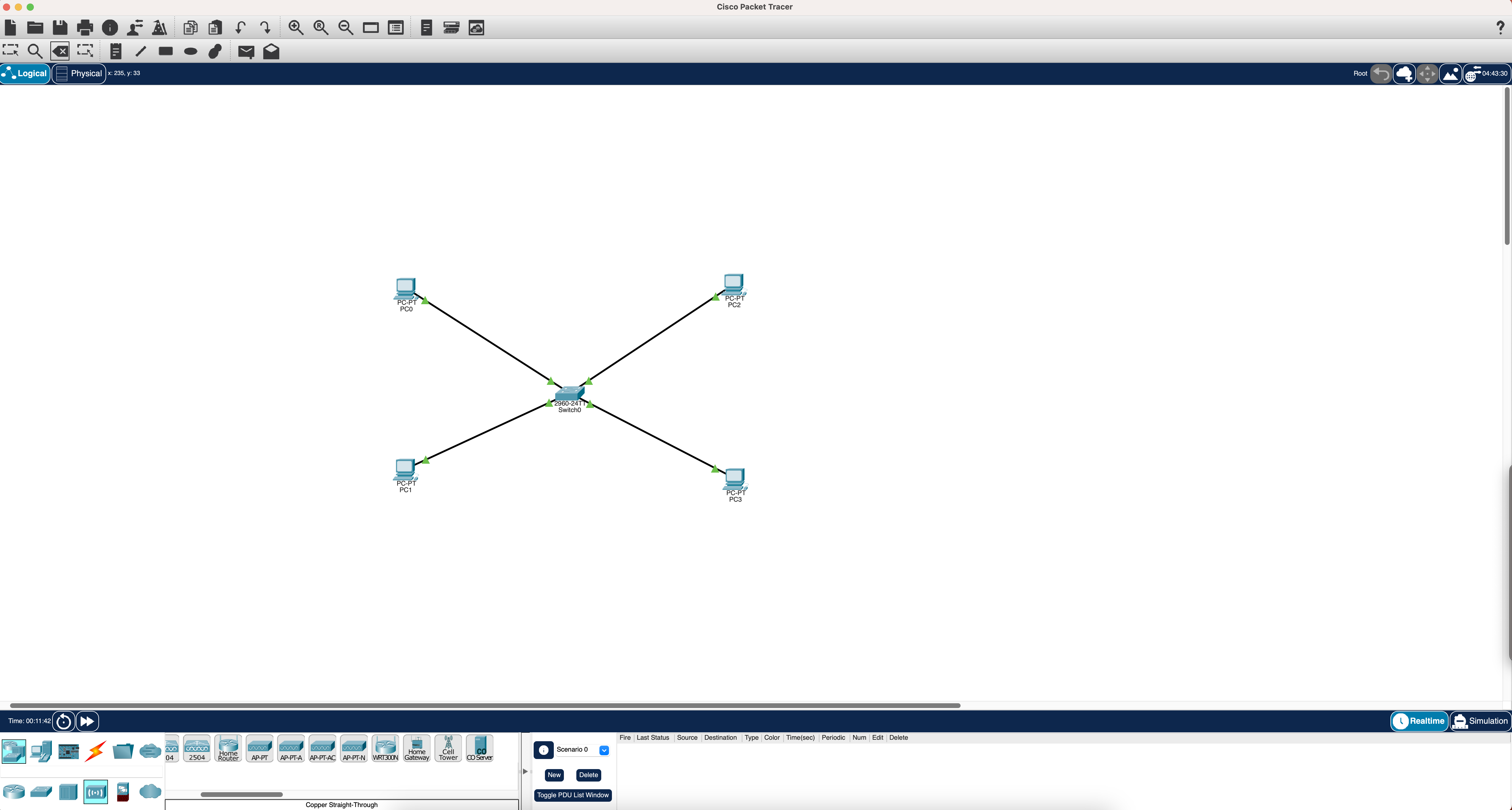Screen dimensions: 1512x810
Task: Zoom in on the workspace
Action: 296,28
